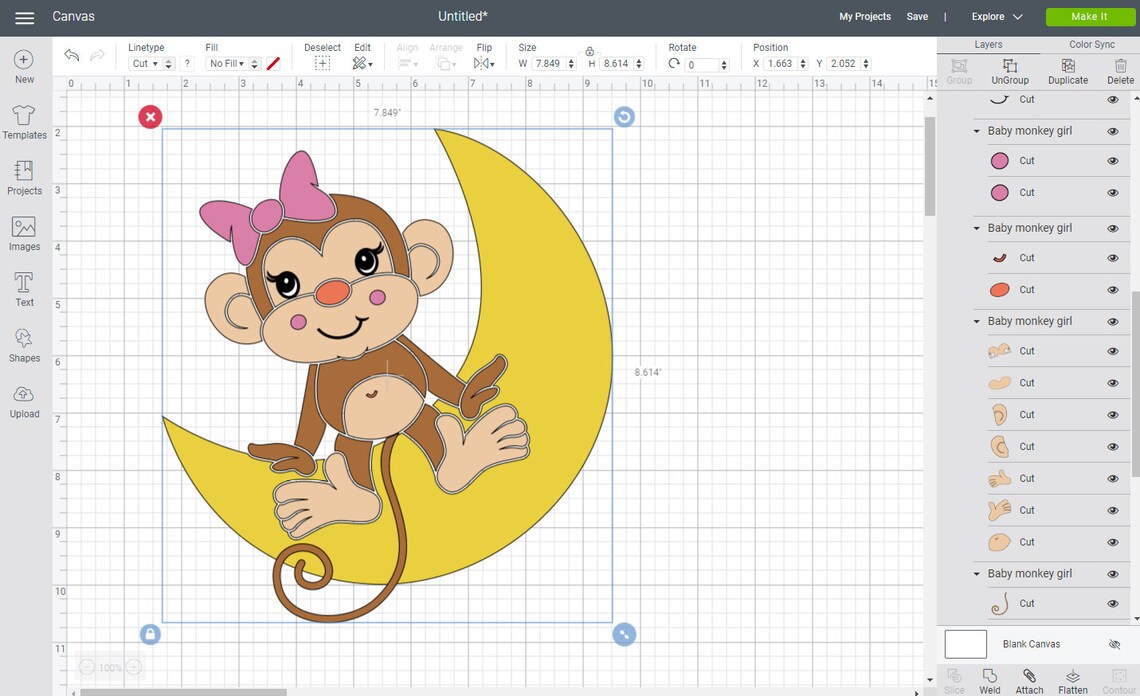Collapse the second Baby monkey girl group

point(977,228)
